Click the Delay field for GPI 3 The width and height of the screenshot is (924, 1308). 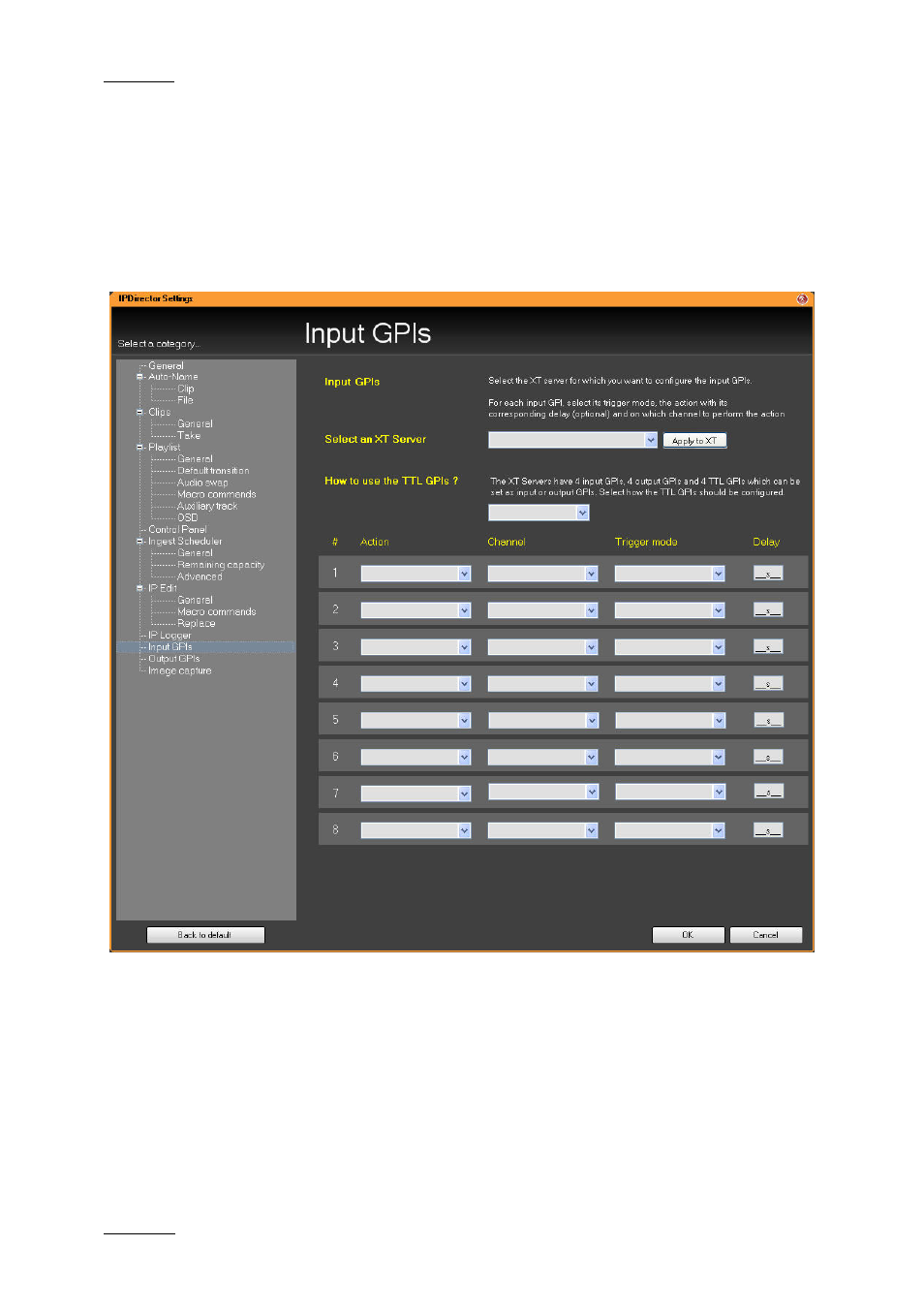(x=768, y=647)
